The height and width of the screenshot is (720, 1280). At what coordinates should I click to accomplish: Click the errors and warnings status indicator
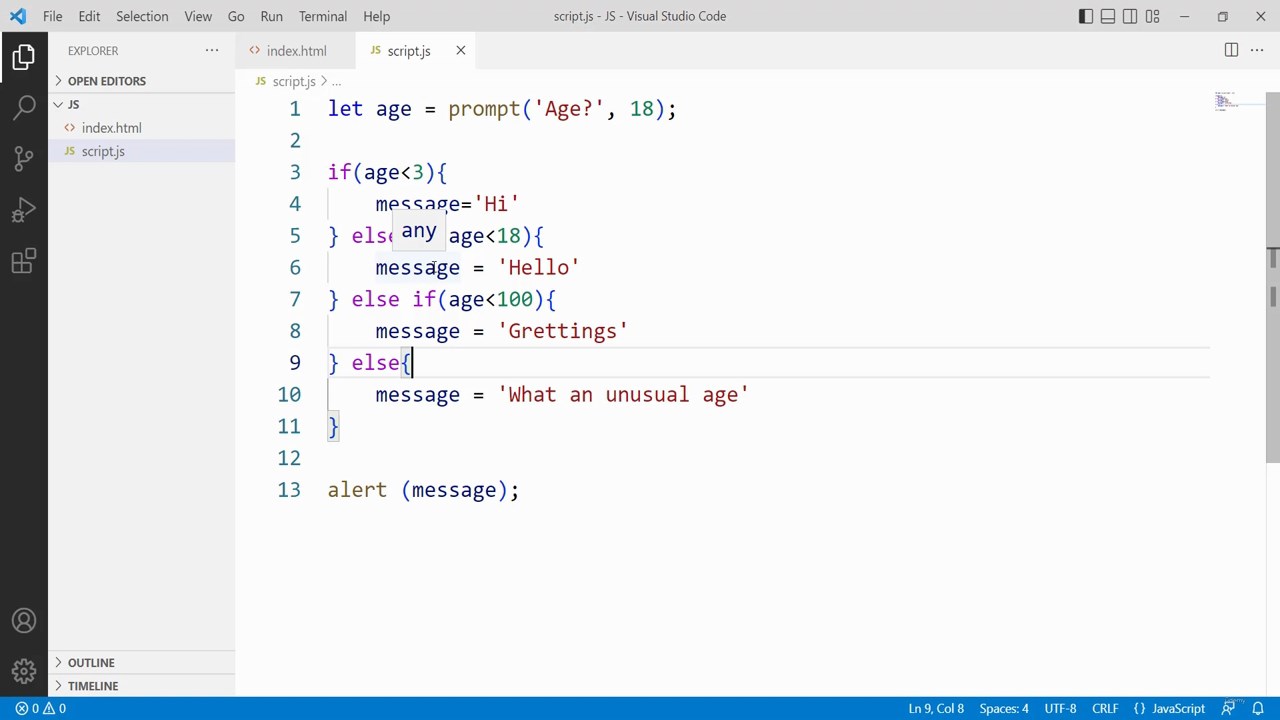tap(40, 708)
